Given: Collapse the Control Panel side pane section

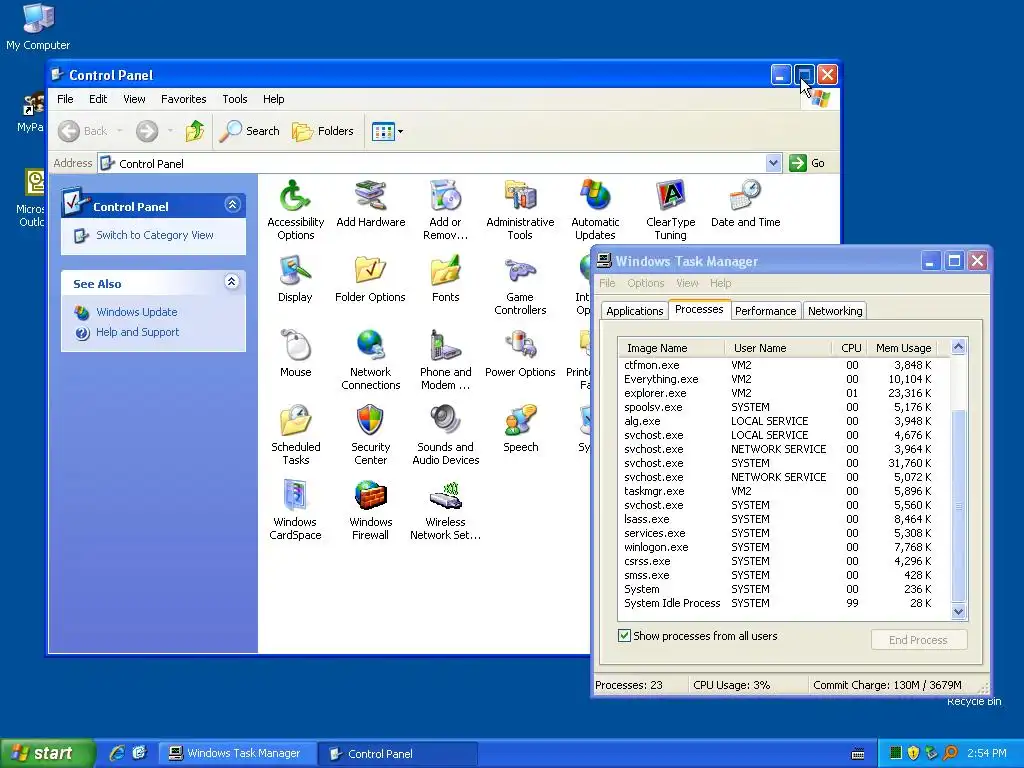Looking at the screenshot, I should click(232, 205).
